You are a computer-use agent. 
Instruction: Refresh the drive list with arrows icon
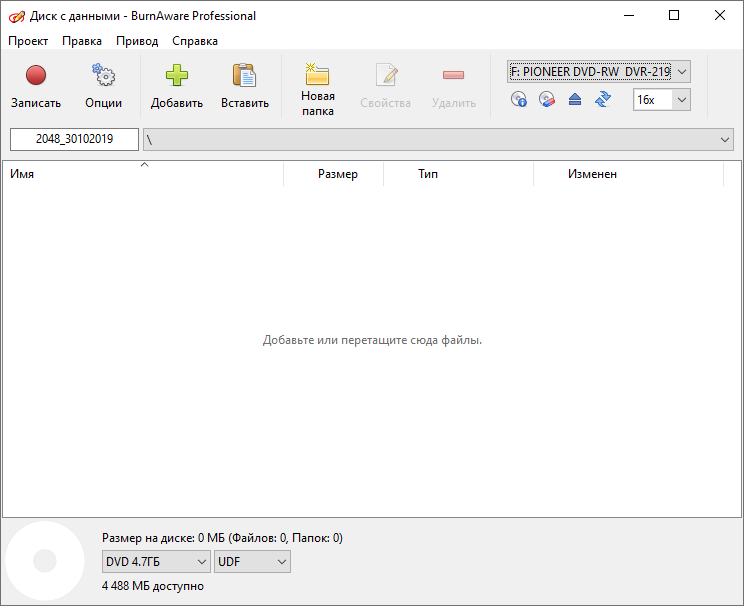(603, 100)
